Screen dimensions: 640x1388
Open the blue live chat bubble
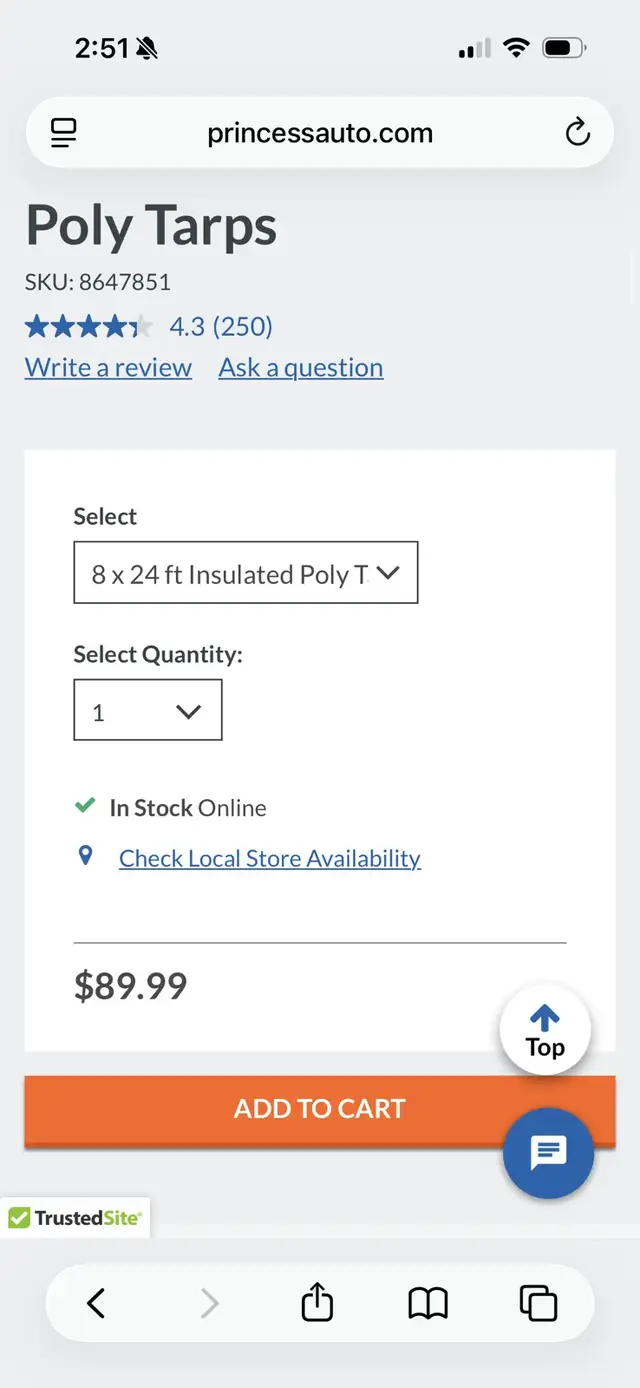tap(548, 1153)
